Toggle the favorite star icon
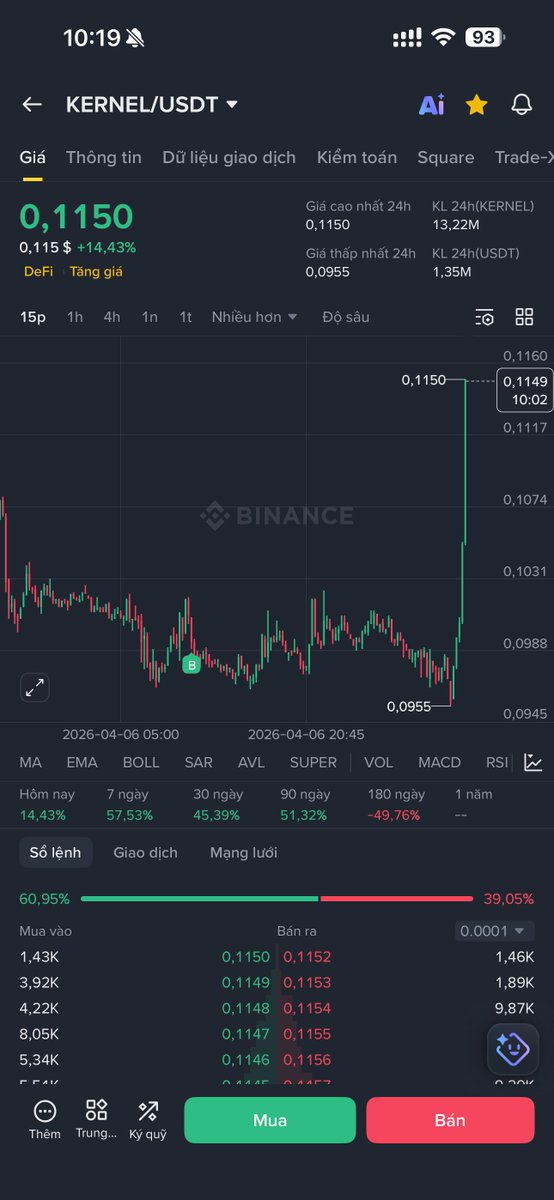The width and height of the screenshot is (554, 1200). click(476, 104)
